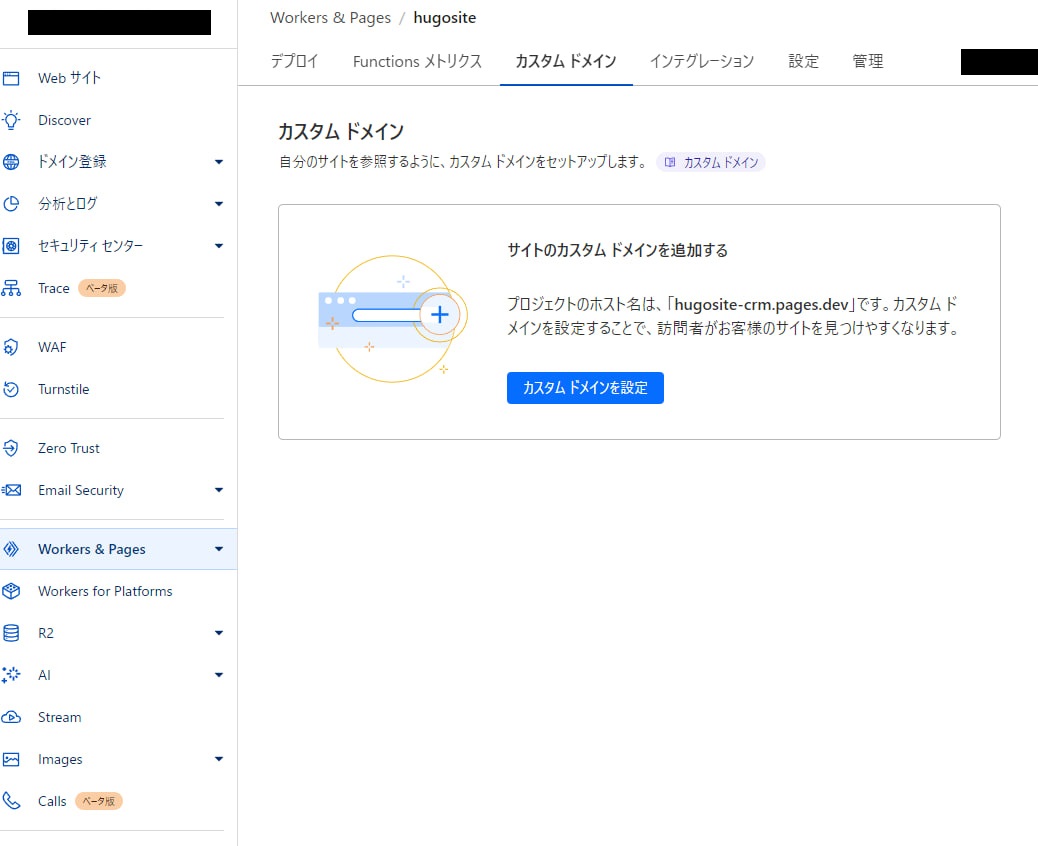Go to Workers & Pages breadcrumb link
The height and width of the screenshot is (846, 1038).
330,18
